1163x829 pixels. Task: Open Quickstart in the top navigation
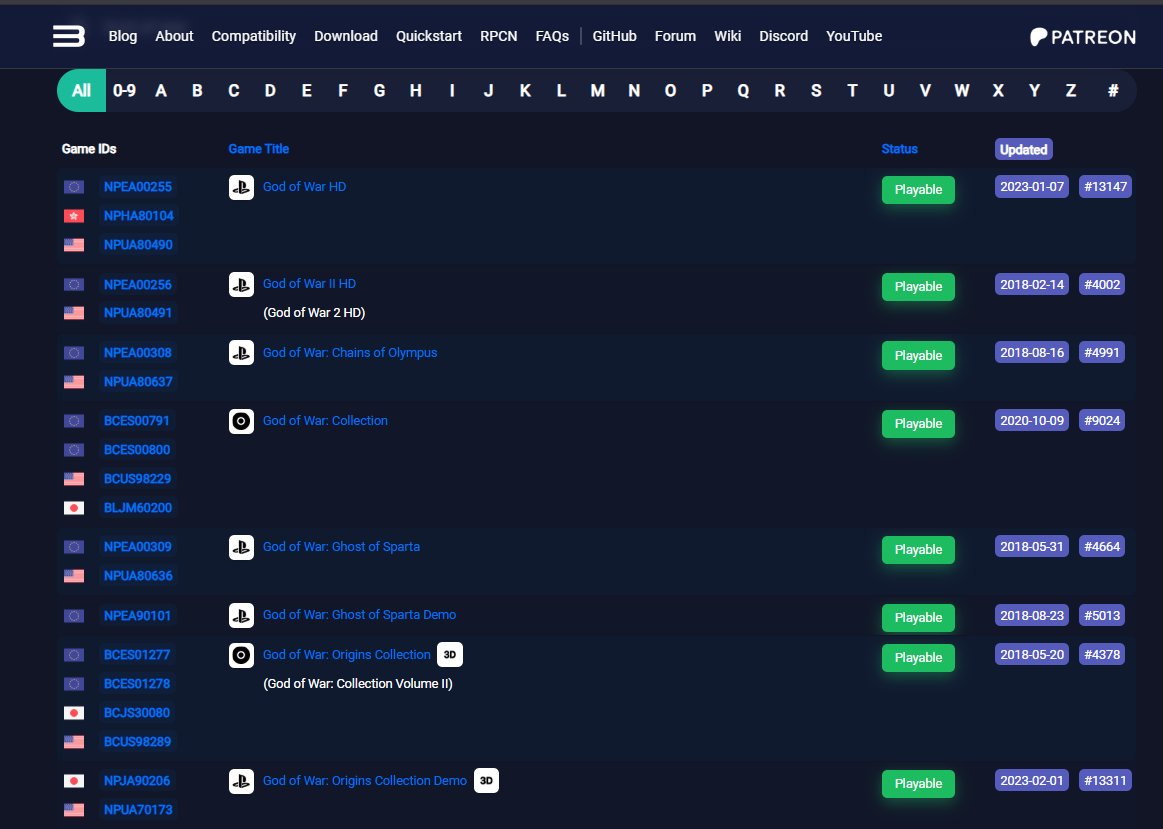(x=429, y=36)
